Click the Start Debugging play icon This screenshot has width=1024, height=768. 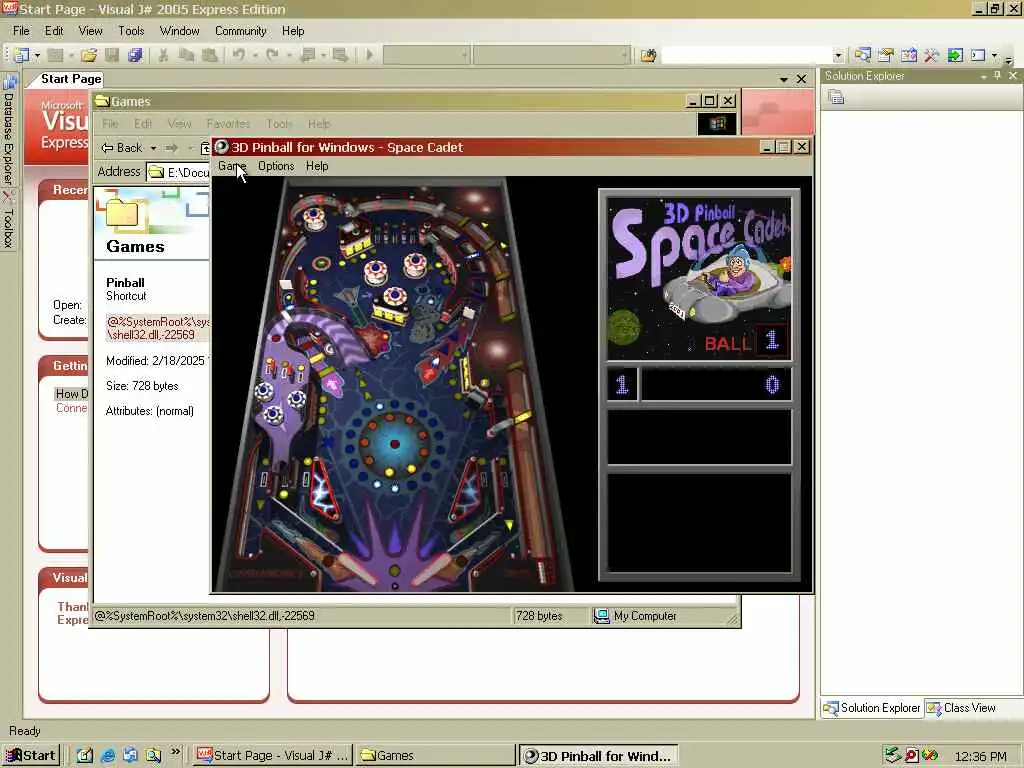[x=369, y=56]
